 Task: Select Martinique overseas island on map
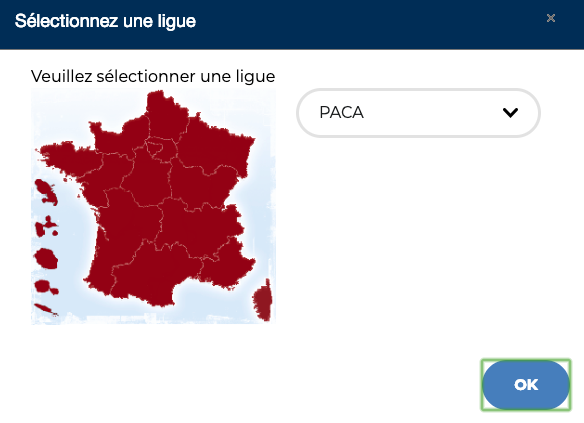click(x=46, y=192)
